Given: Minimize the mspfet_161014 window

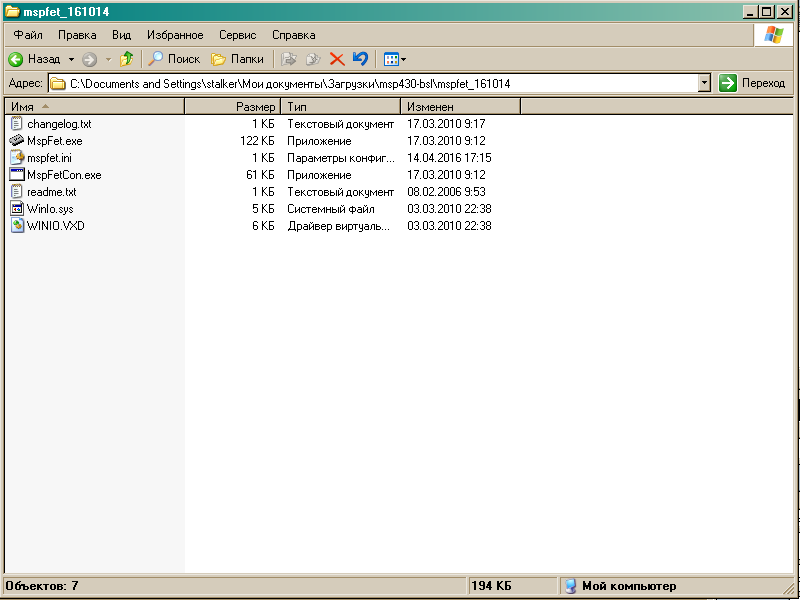Looking at the screenshot, I should click(749, 12).
